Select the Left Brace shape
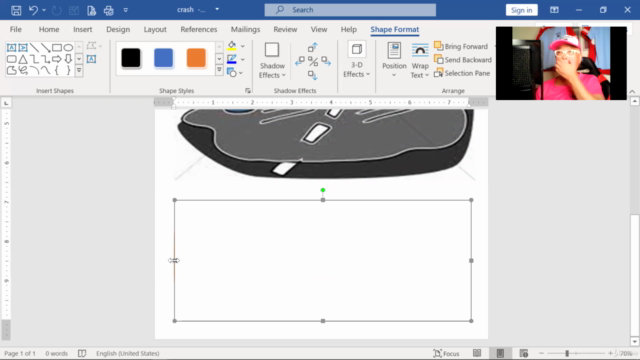Viewport: 640px width, 360px height. coord(57,70)
